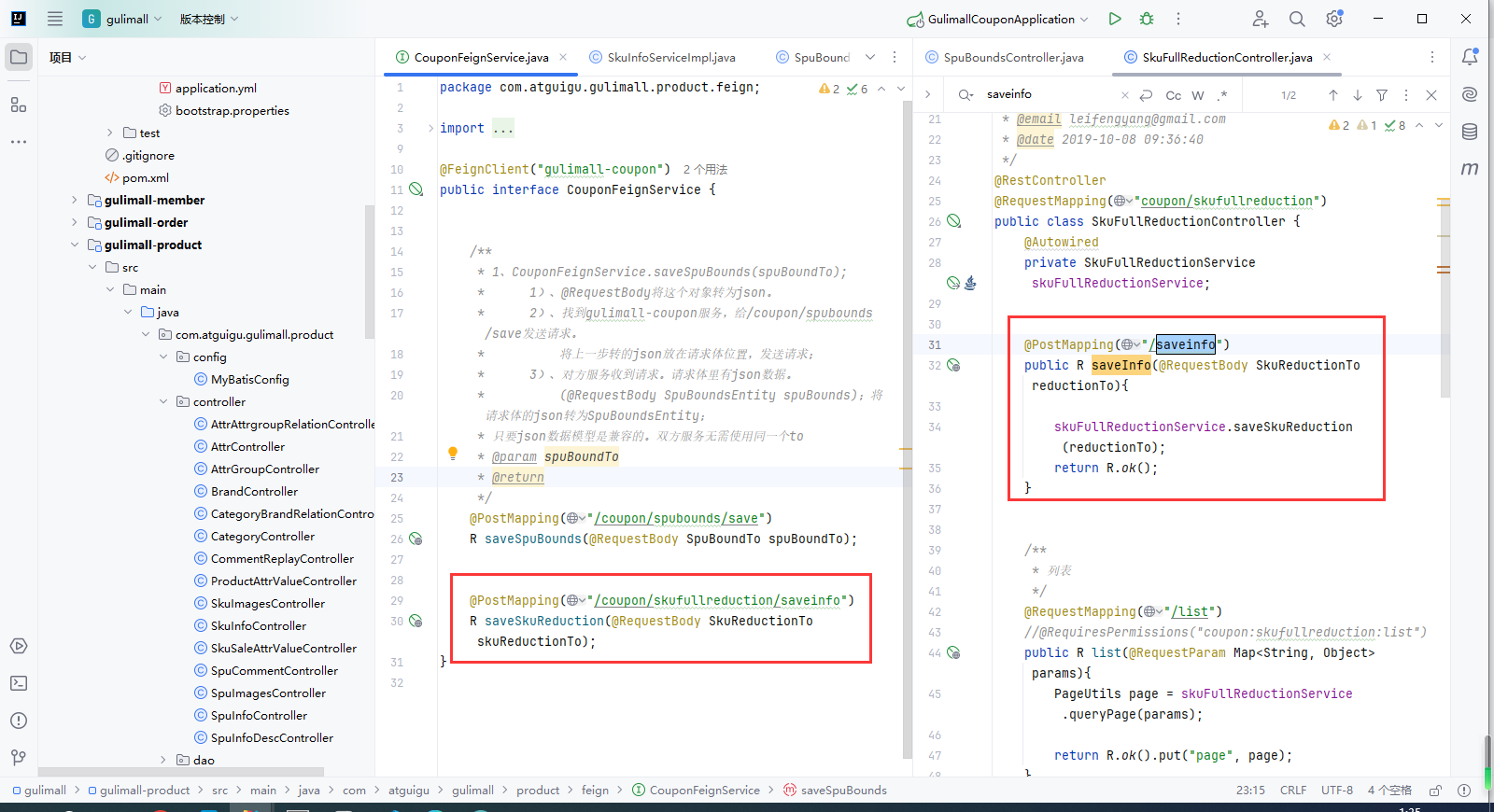Jump to previous search occurrence
Screen dimensions: 1494x812
pyautogui.click(x=1333, y=95)
